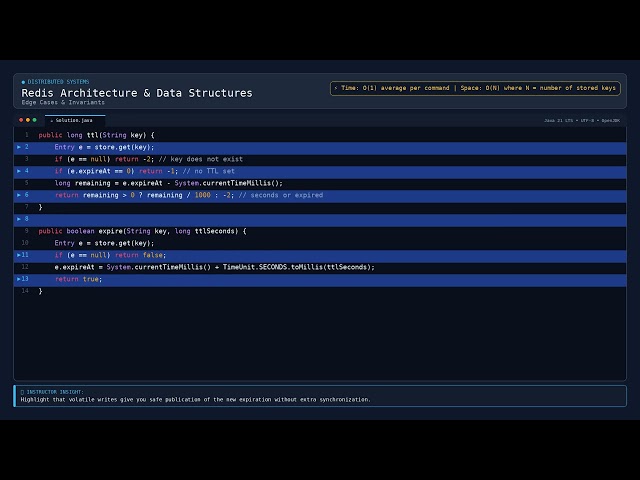Click the 'public long ttl(String key) {' line
This screenshot has height=480, width=640.
coord(96,135)
